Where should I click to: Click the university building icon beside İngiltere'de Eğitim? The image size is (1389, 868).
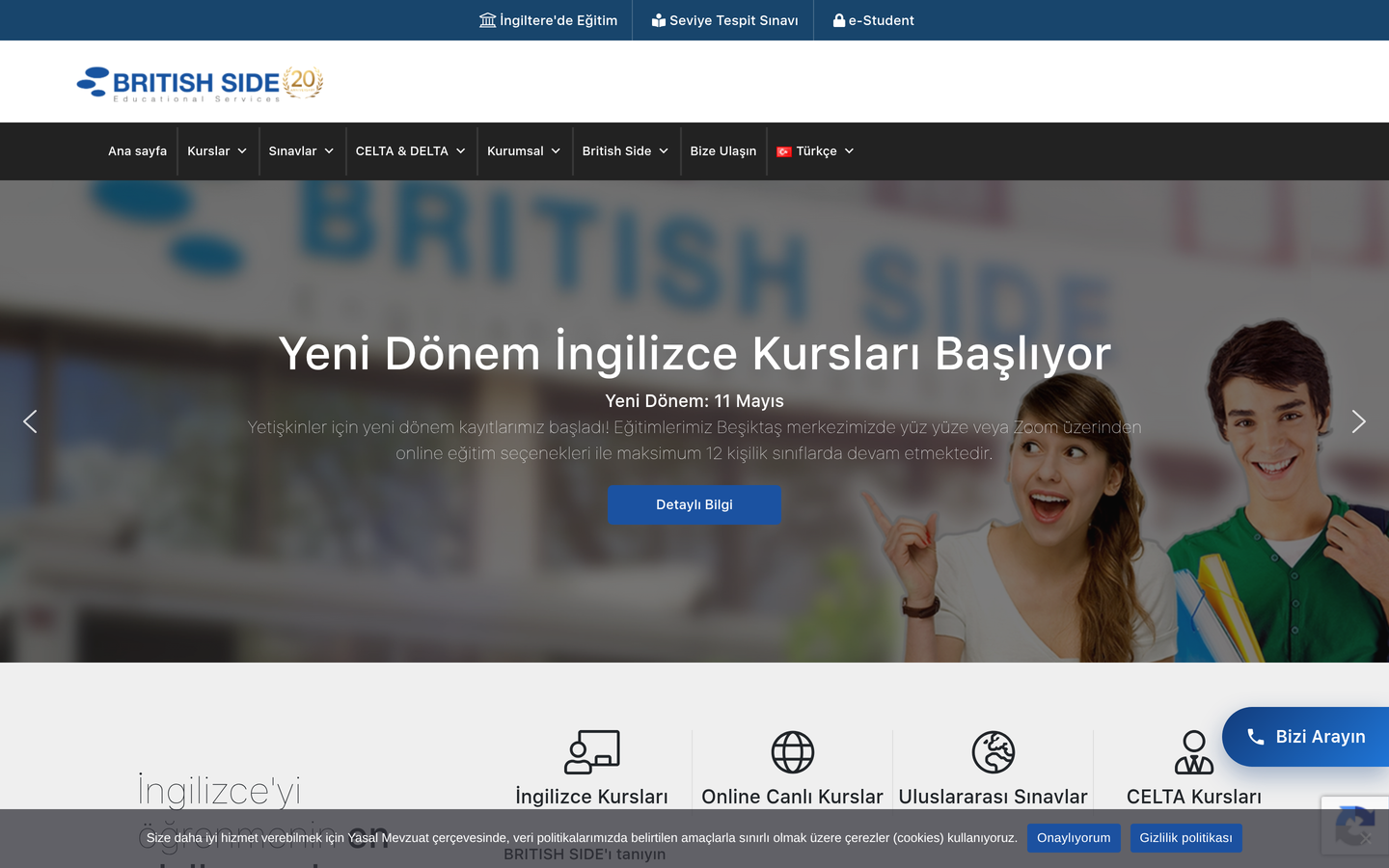(x=487, y=20)
